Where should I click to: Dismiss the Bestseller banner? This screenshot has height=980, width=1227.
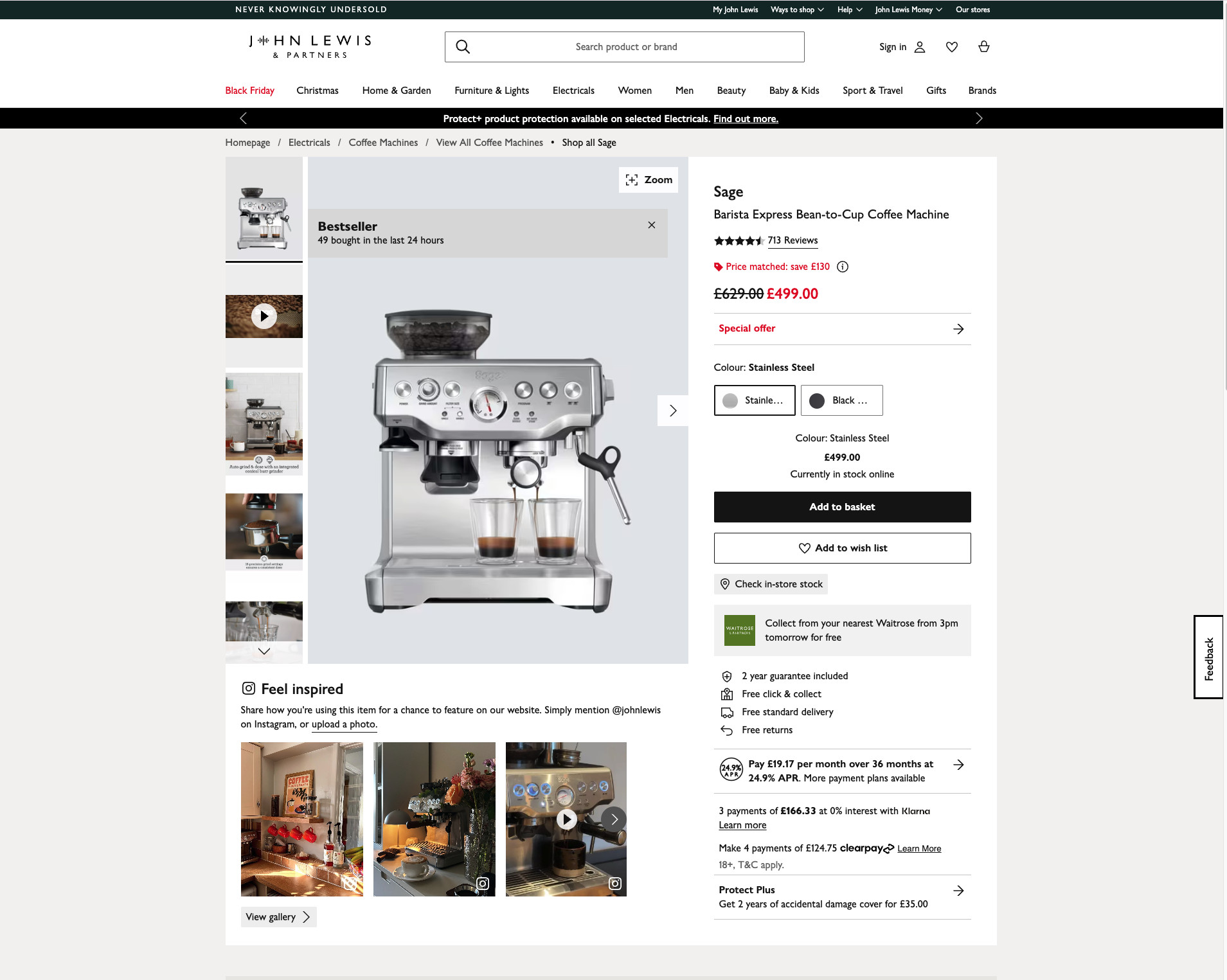click(652, 225)
